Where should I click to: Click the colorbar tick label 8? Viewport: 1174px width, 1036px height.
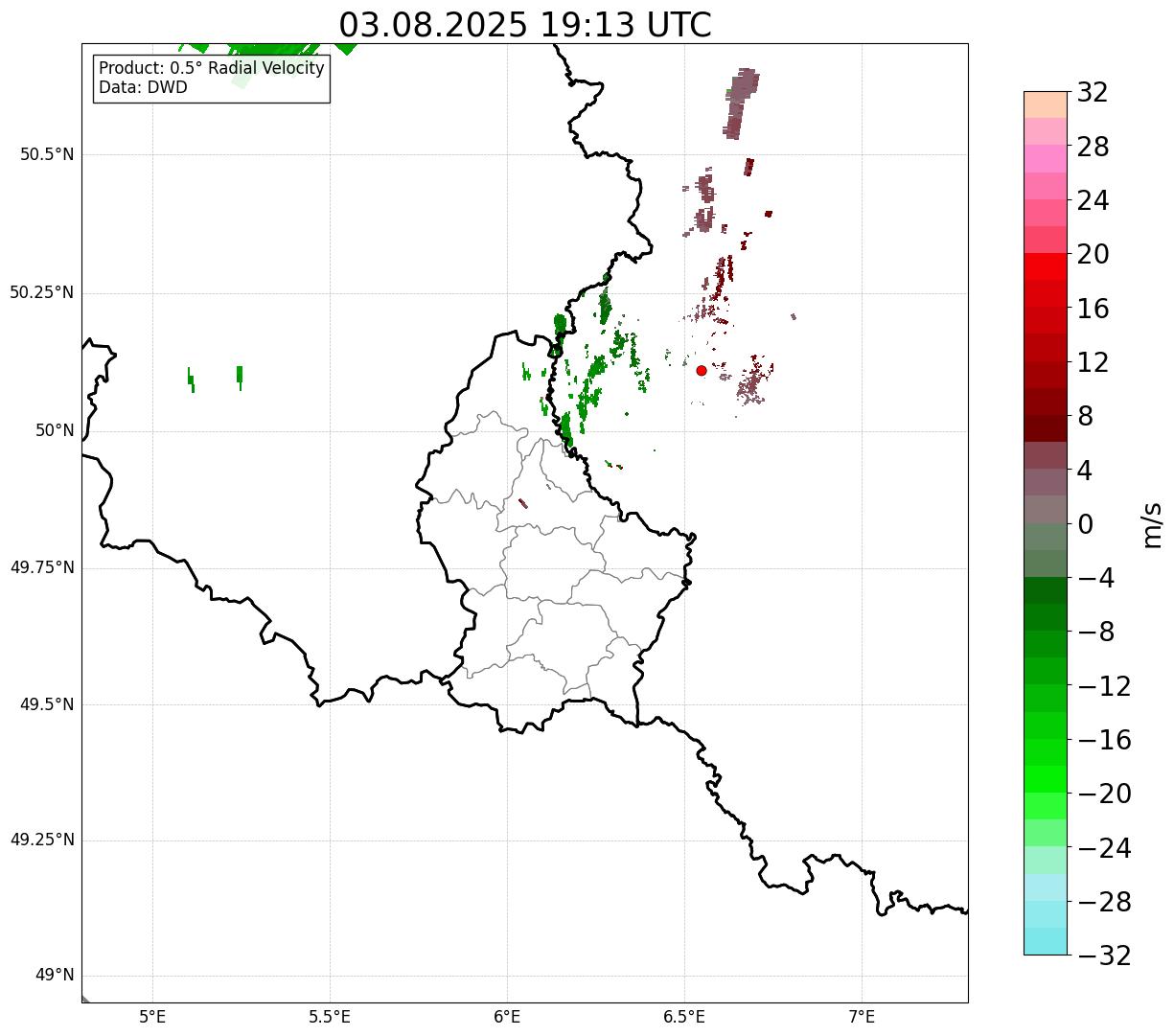tap(1085, 416)
